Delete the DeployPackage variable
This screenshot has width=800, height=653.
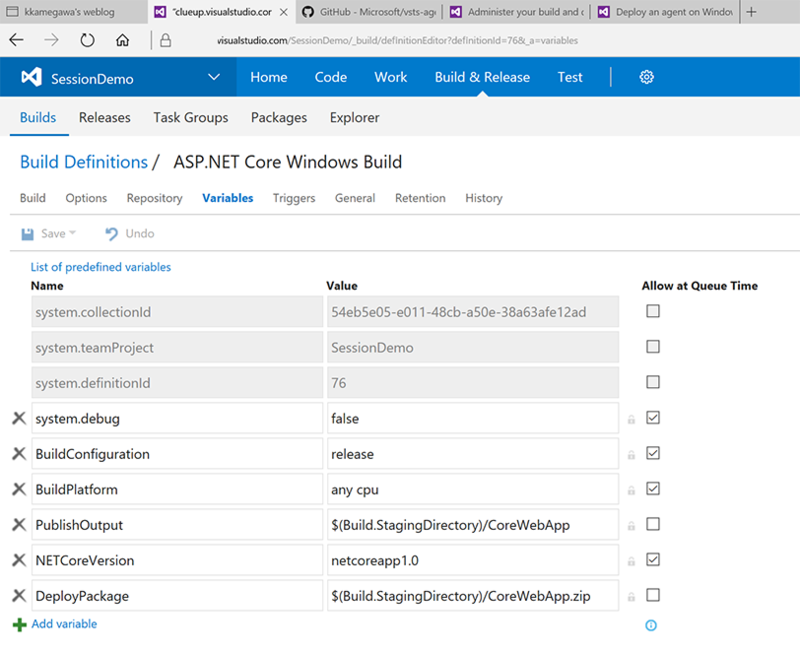point(19,595)
